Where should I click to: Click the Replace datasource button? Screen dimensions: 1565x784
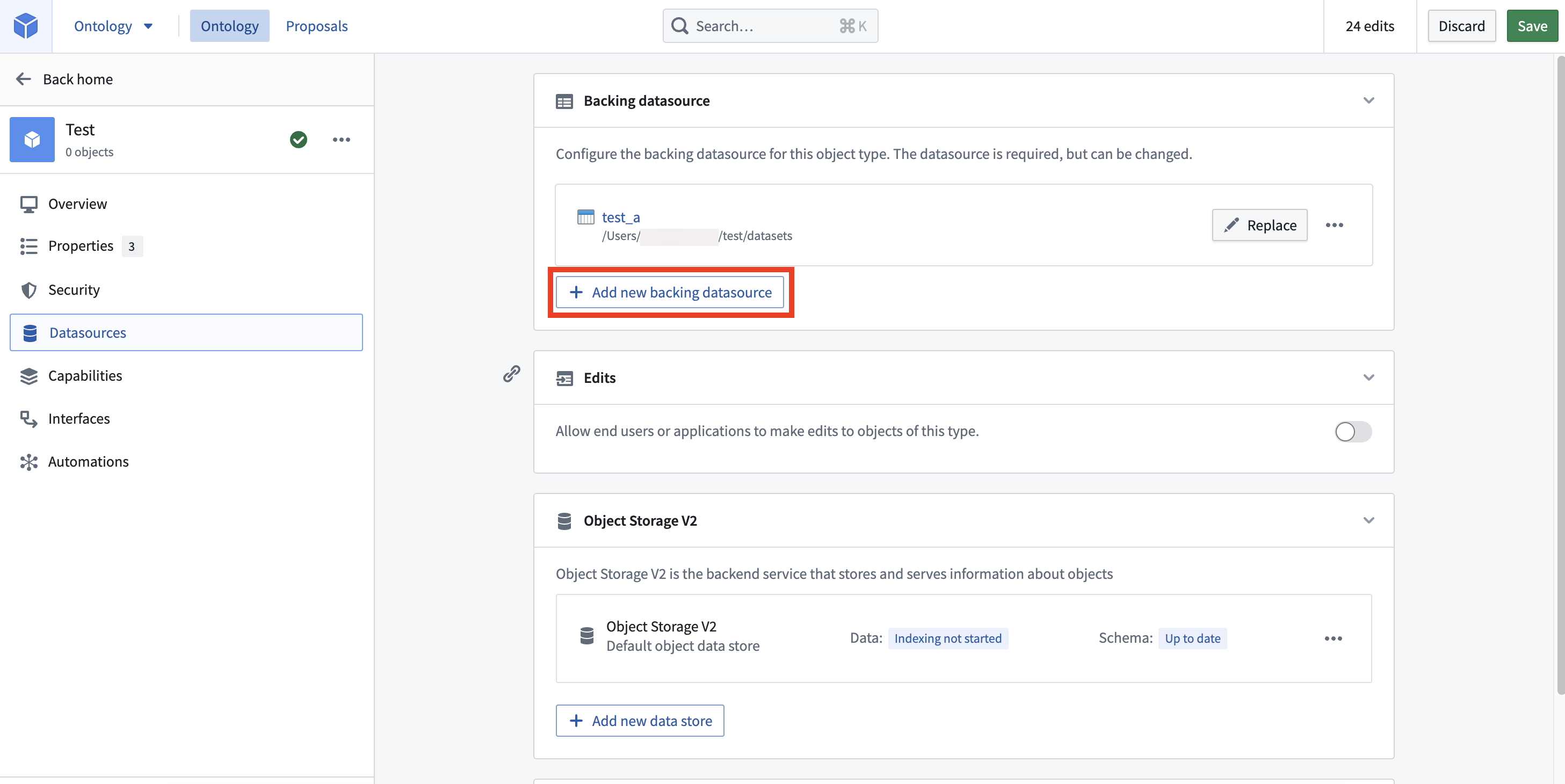point(1259,226)
